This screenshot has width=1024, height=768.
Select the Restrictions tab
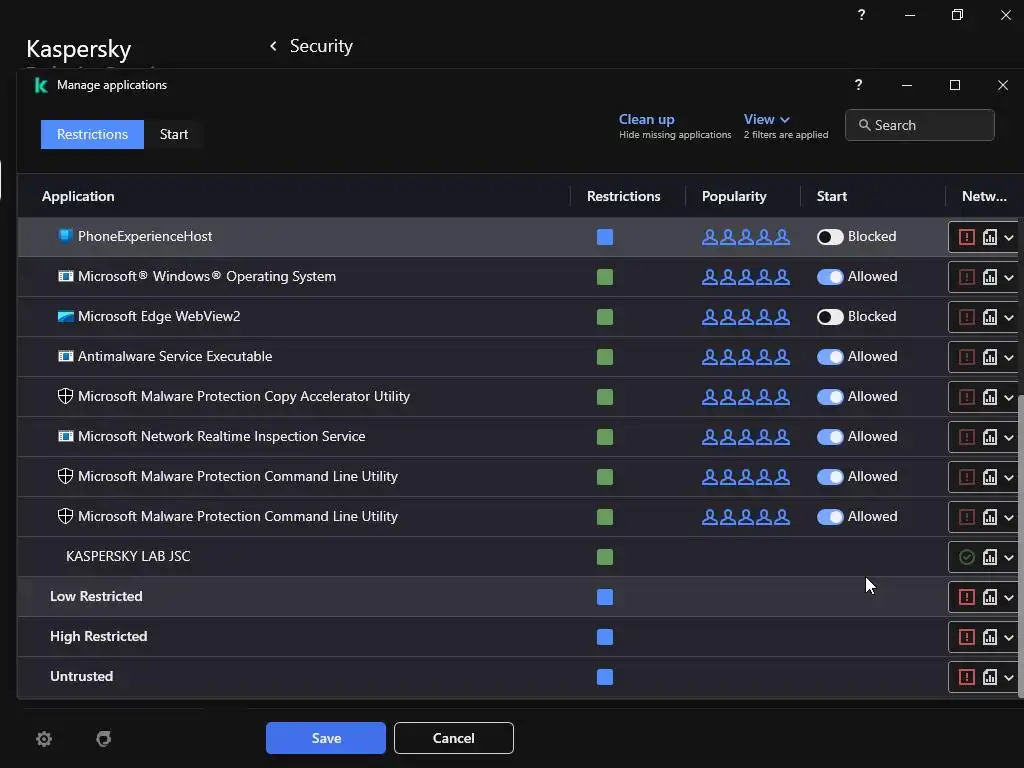(92, 134)
